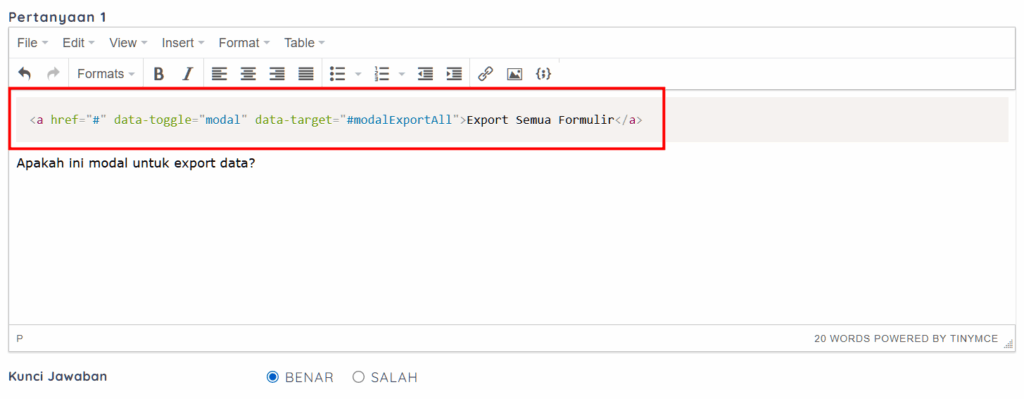Undo the last edit
Viewport: 1024px width, 399px height.
(x=25, y=74)
